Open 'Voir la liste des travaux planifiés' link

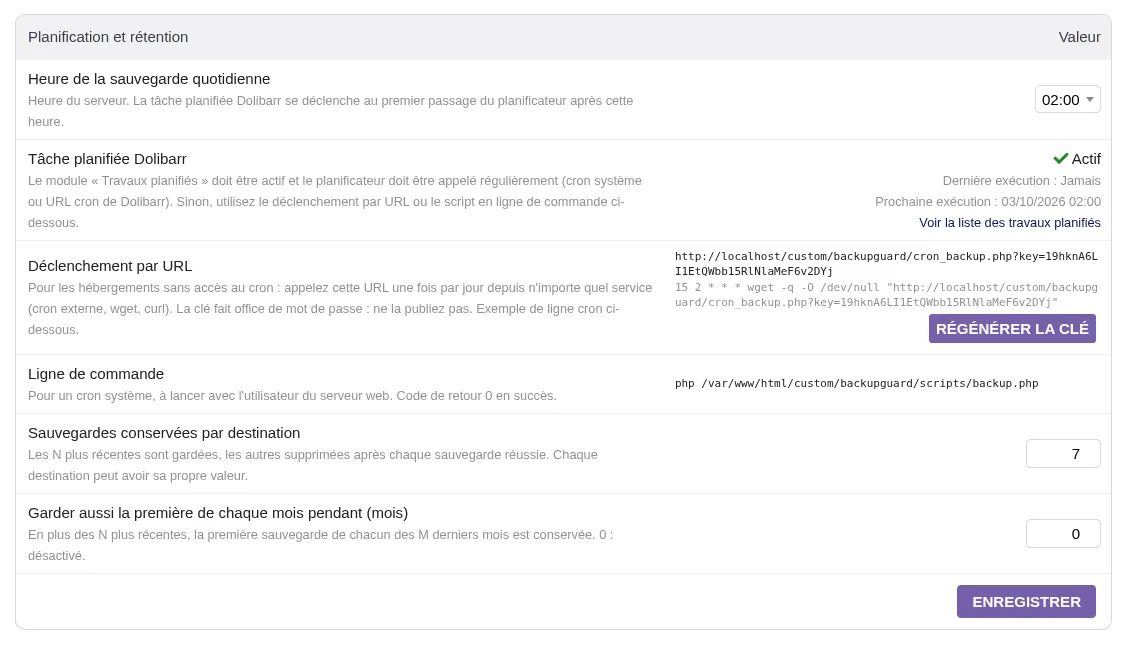[x=1010, y=223]
